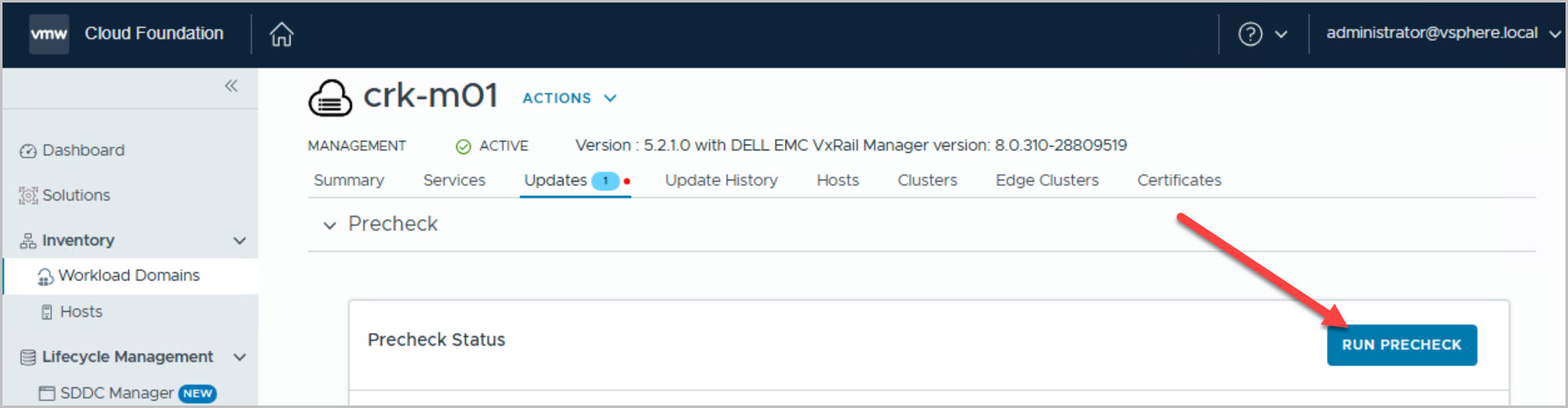This screenshot has height=408, width=1568.
Task: Click the SDDC Manager icon
Action: (47, 393)
